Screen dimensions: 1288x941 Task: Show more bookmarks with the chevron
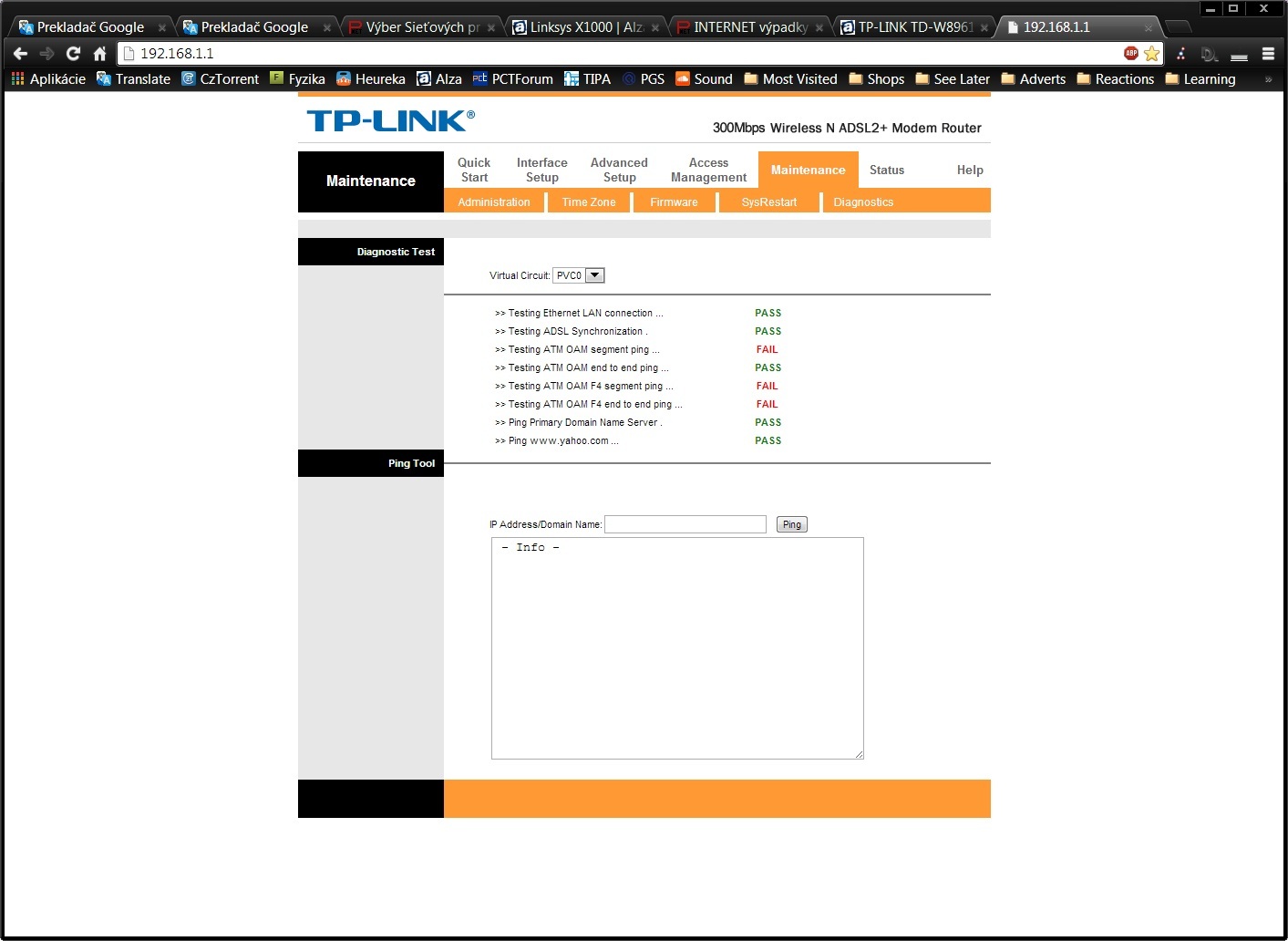tap(1268, 79)
